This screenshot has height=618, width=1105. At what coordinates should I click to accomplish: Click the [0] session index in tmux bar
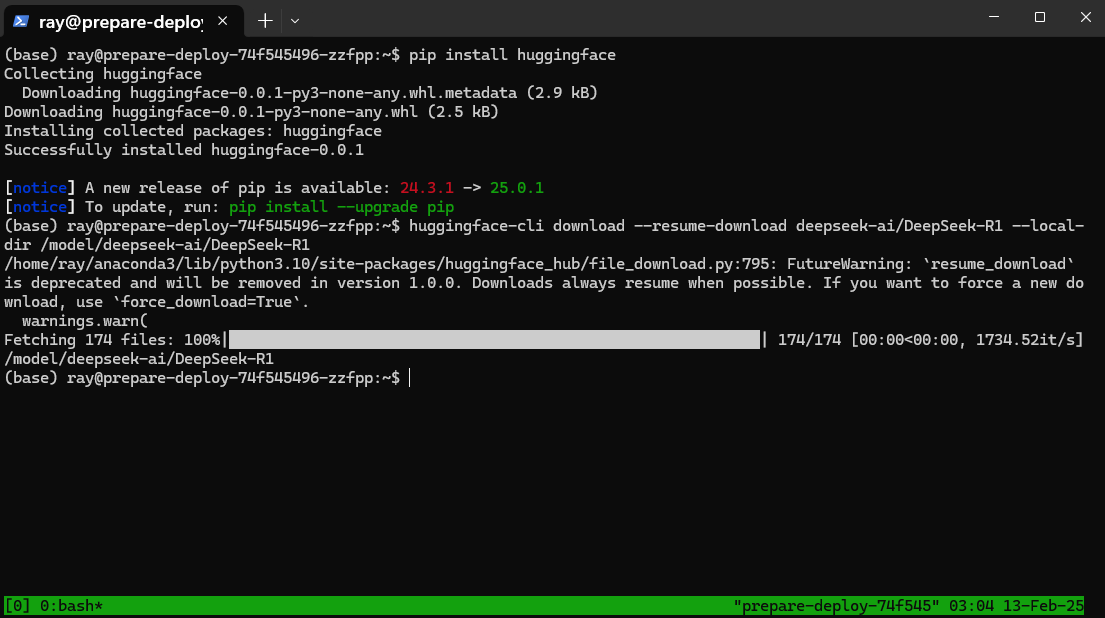click(17, 606)
